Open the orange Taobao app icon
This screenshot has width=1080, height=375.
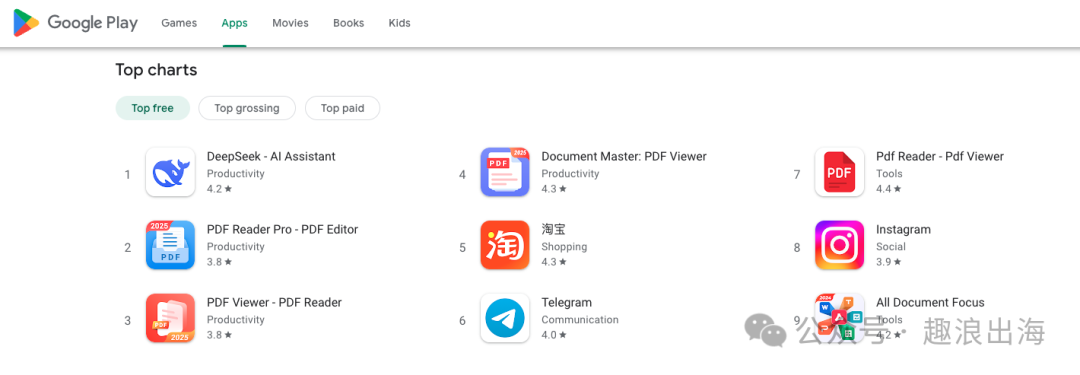click(505, 245)
